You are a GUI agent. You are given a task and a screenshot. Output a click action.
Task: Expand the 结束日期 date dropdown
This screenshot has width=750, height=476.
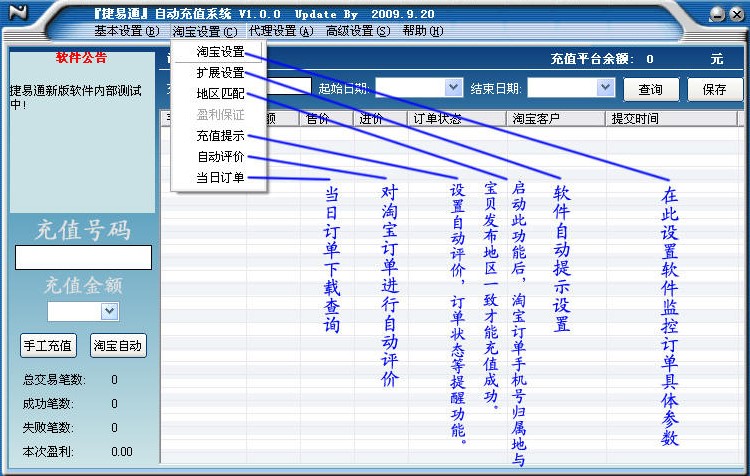[x=605, y=88]
